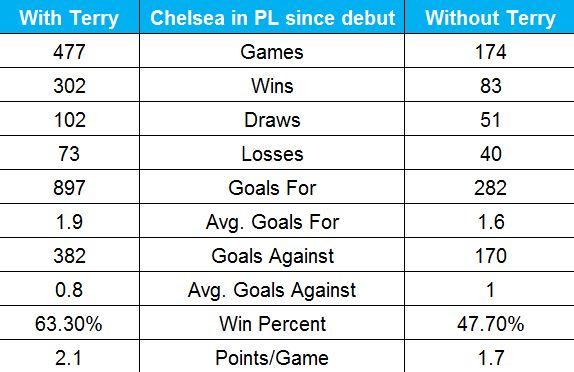Click the 'Avg. Goals For' label
This screenshot has width=574, height=372.
tap(272, 222)
